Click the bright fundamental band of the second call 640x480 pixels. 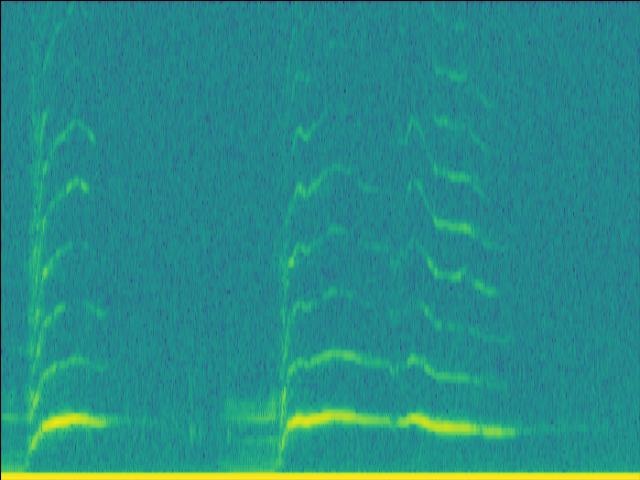[330, 418]
